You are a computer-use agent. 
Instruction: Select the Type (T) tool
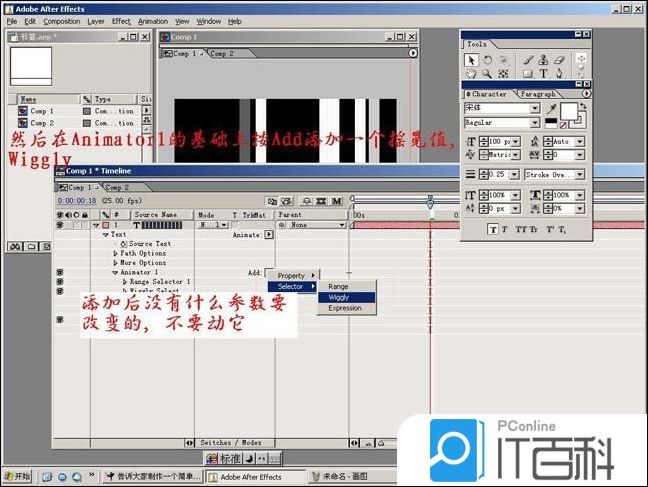tap(543, 74)
